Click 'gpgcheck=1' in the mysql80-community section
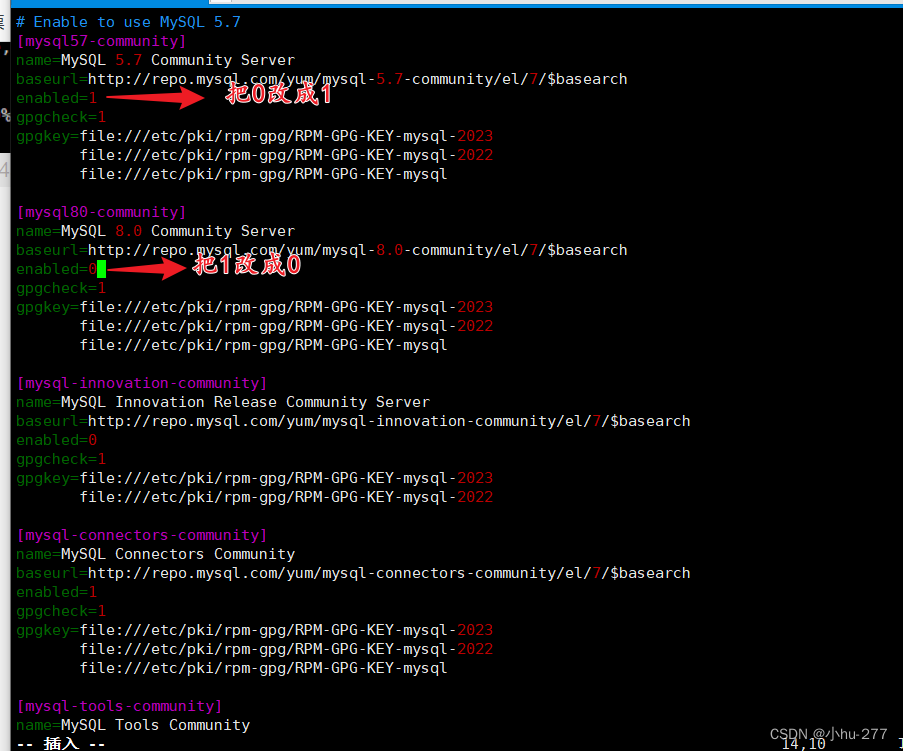Image resolution: width=903 pixels, height=751 pixels. click(61, 289)
